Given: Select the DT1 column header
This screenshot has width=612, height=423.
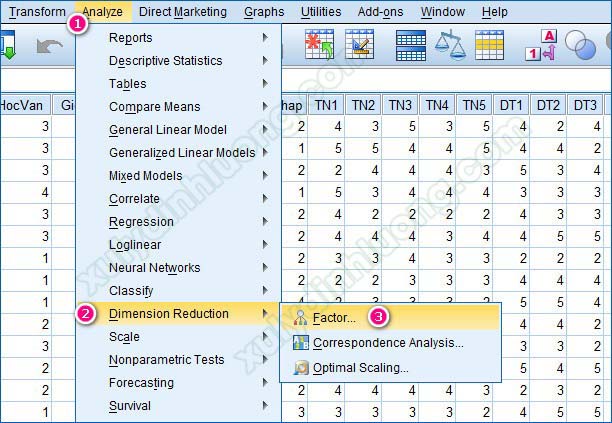Looking at the screenshot, I should tap(511, 105).
